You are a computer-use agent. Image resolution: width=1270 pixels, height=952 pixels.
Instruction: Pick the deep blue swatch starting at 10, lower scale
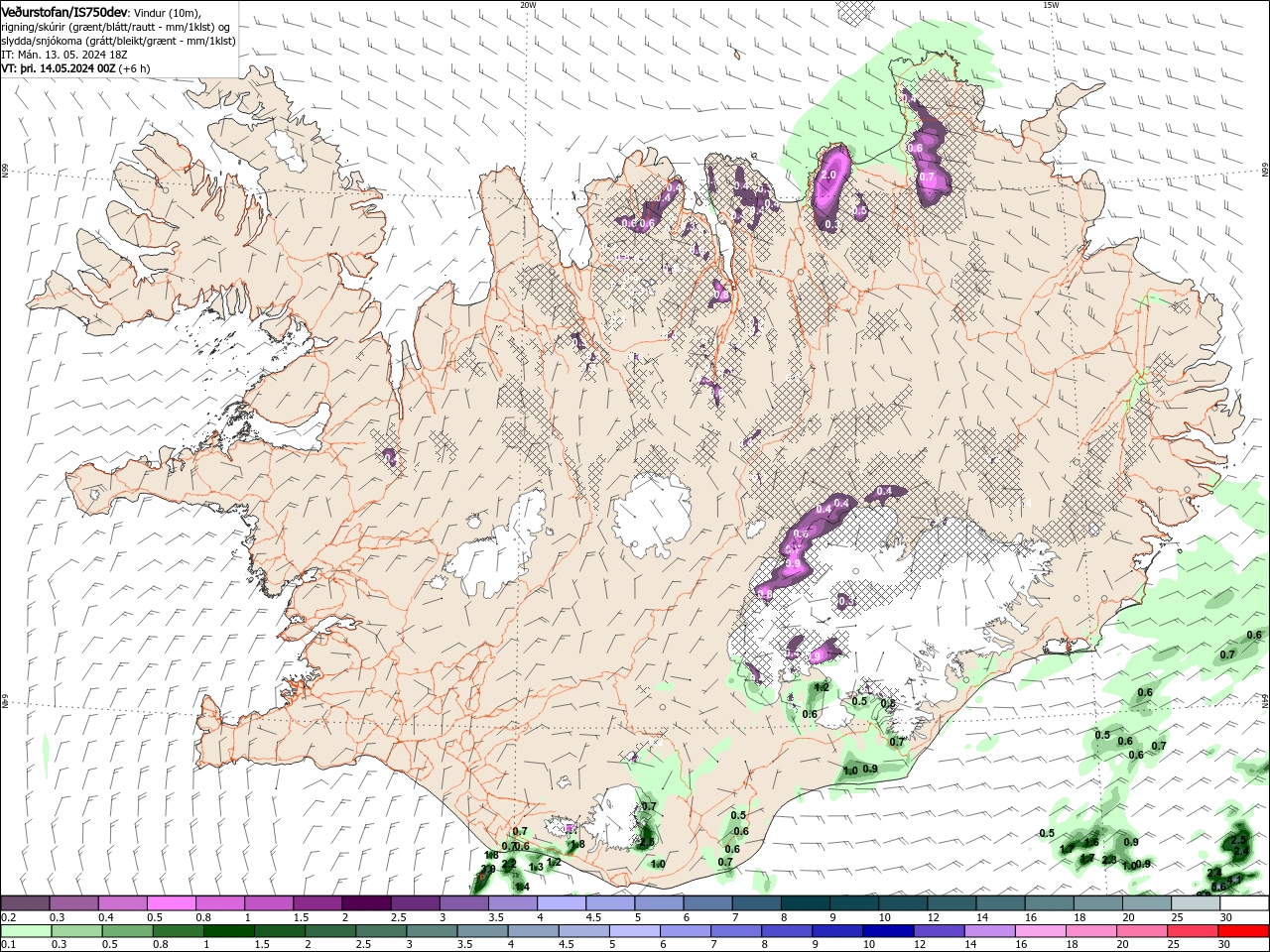point(887,931)
